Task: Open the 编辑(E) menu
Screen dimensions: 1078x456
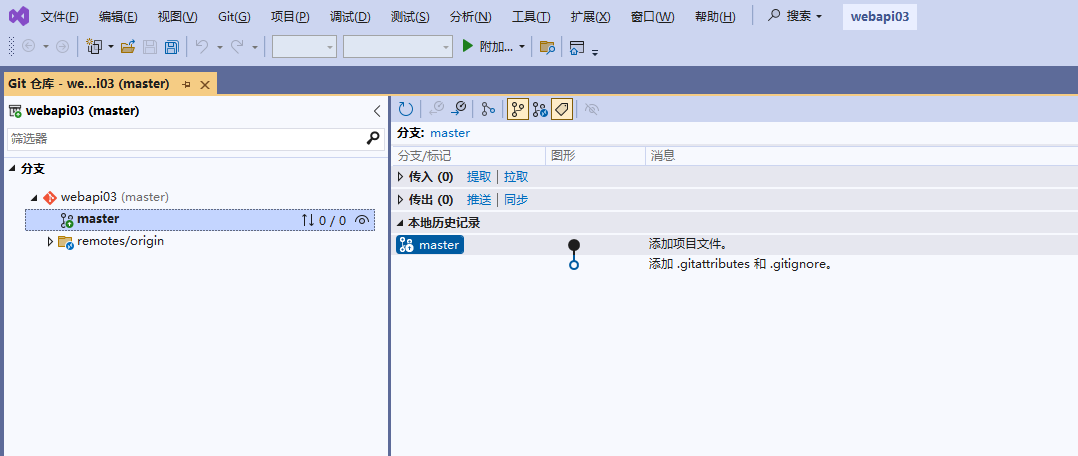Action: click(x=118, y=17)
